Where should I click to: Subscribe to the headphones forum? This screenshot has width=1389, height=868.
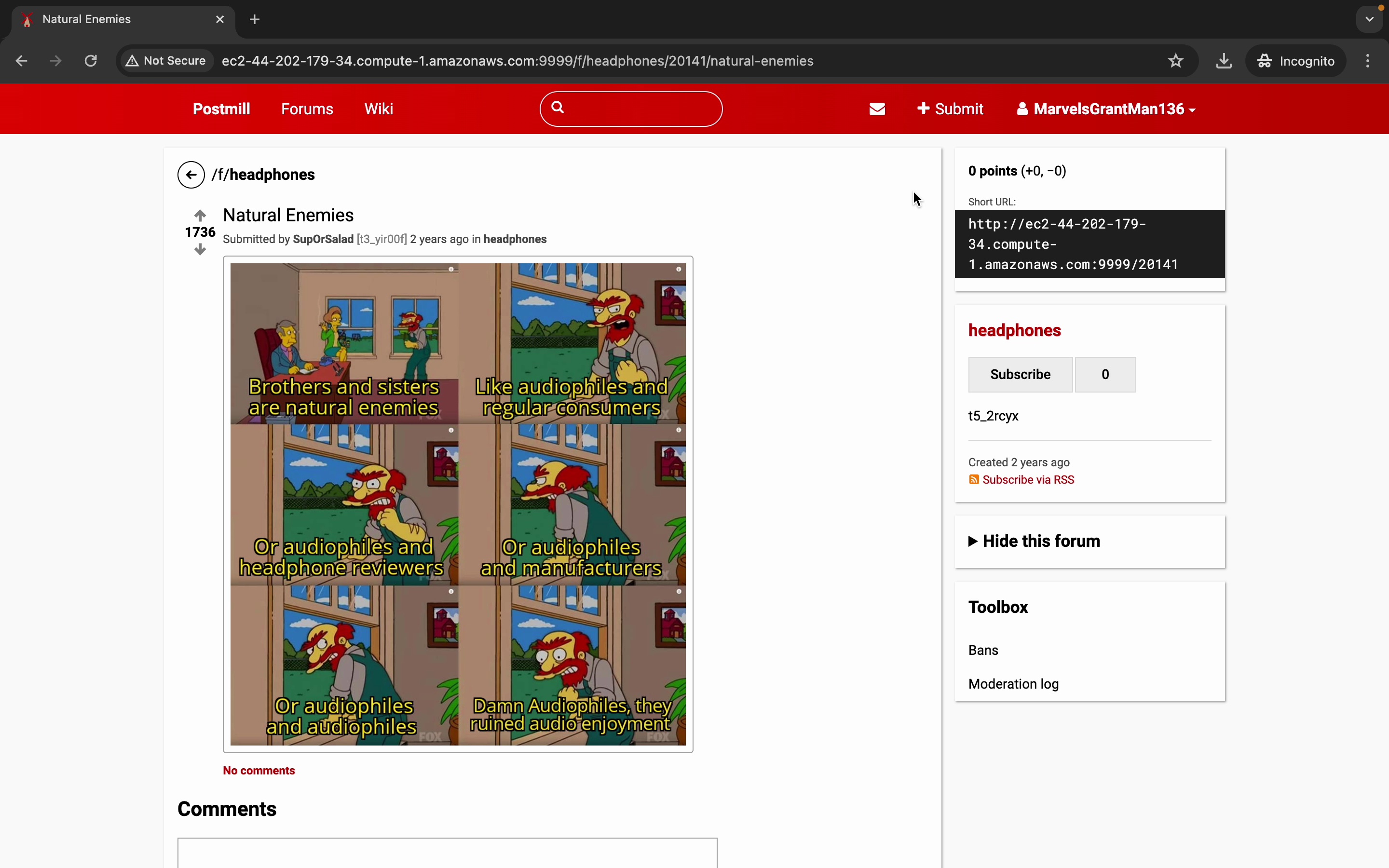click(x=1020, y=374)
